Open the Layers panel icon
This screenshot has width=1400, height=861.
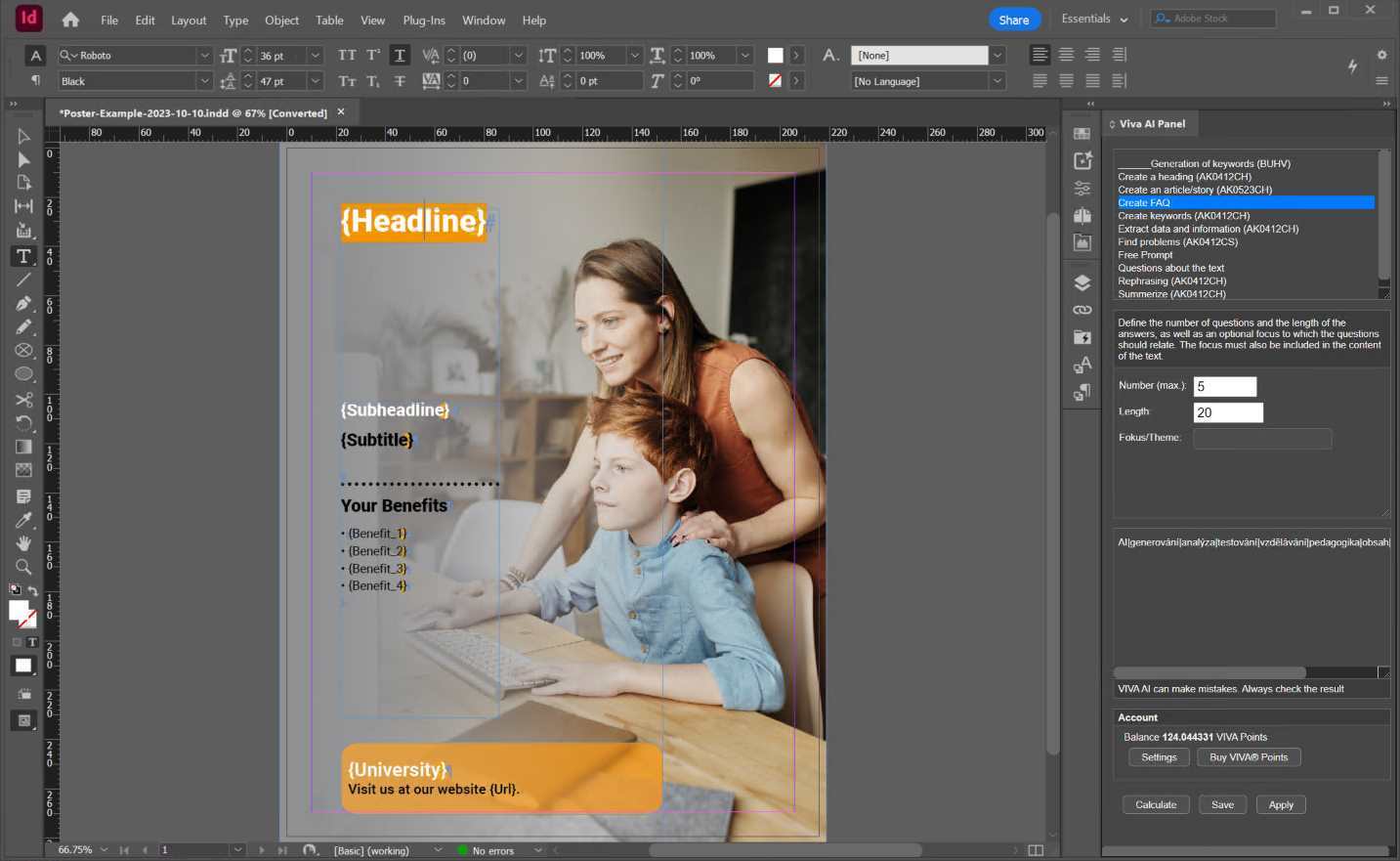pos(1082,282)
